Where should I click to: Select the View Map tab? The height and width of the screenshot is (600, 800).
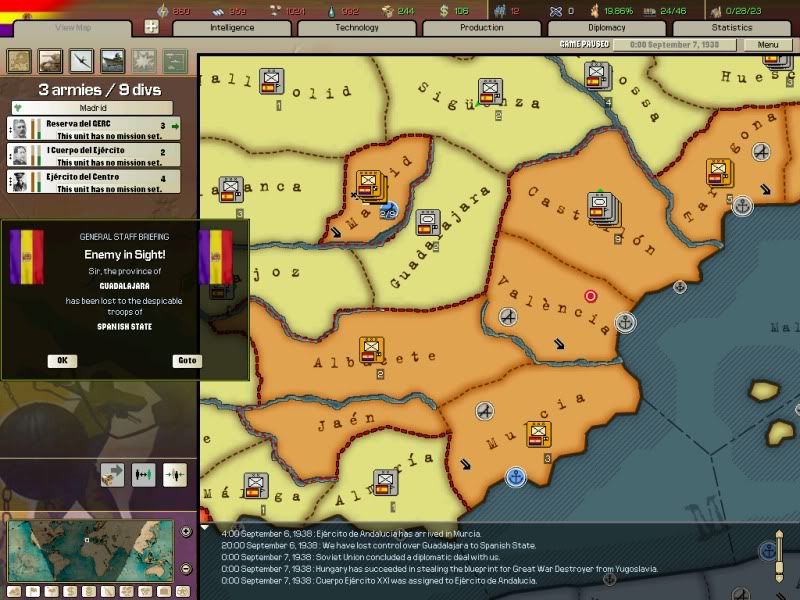[x=72, y=28]
